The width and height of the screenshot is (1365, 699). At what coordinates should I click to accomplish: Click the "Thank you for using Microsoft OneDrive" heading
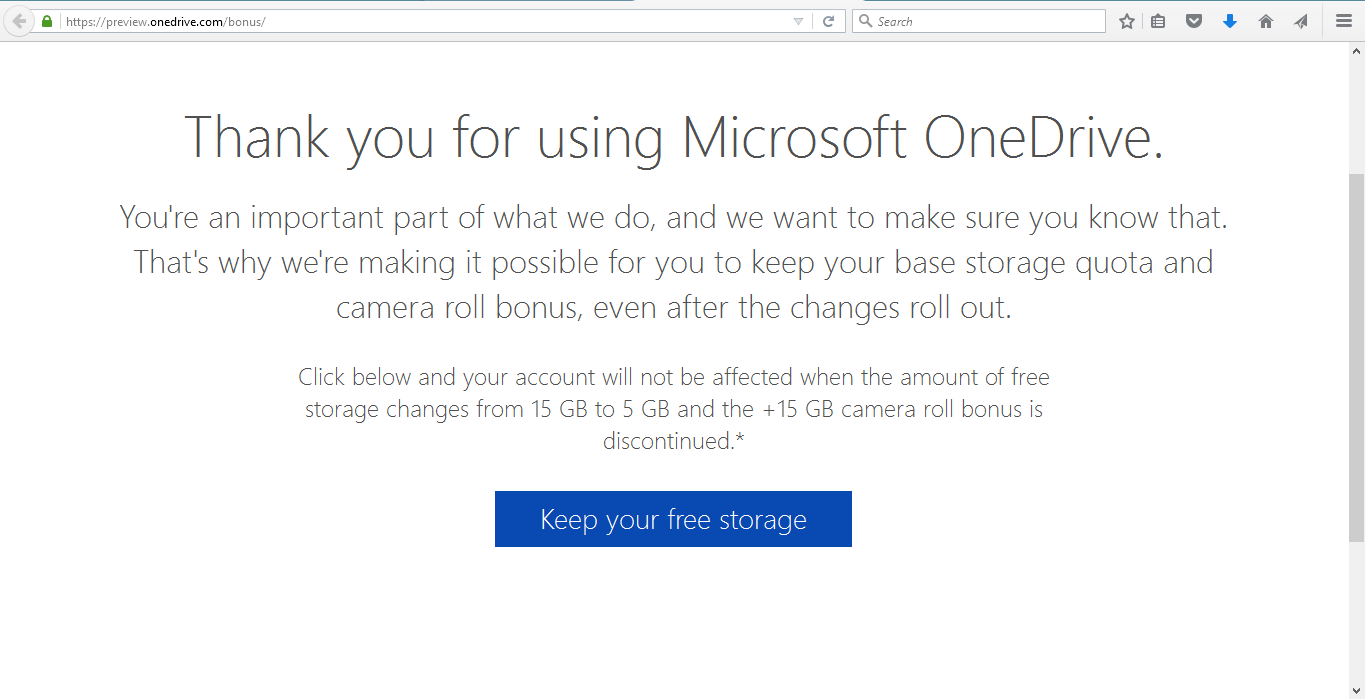click(x=674, y=136)
